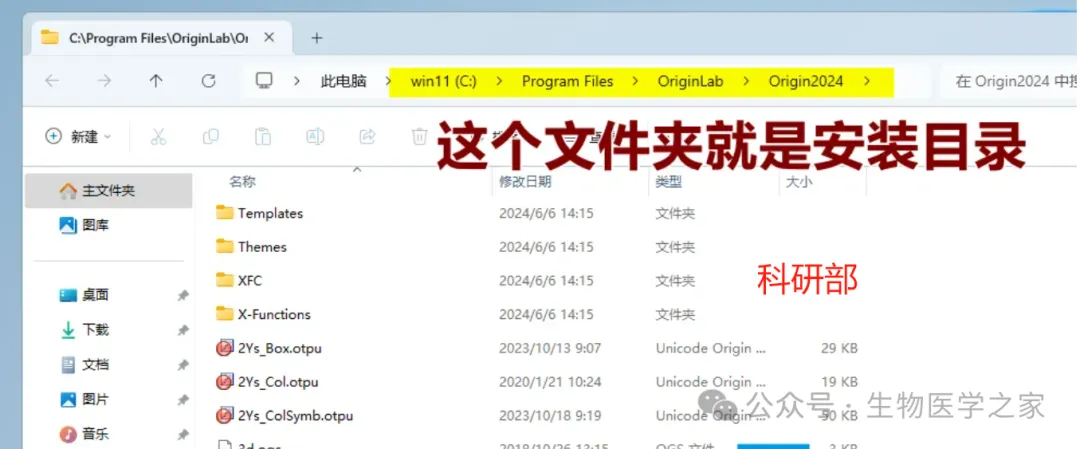This screenshot has width=1080, height=449.
Task: Expand chevron after OriginLab breadcrumb
Action: tap(747, 81)
